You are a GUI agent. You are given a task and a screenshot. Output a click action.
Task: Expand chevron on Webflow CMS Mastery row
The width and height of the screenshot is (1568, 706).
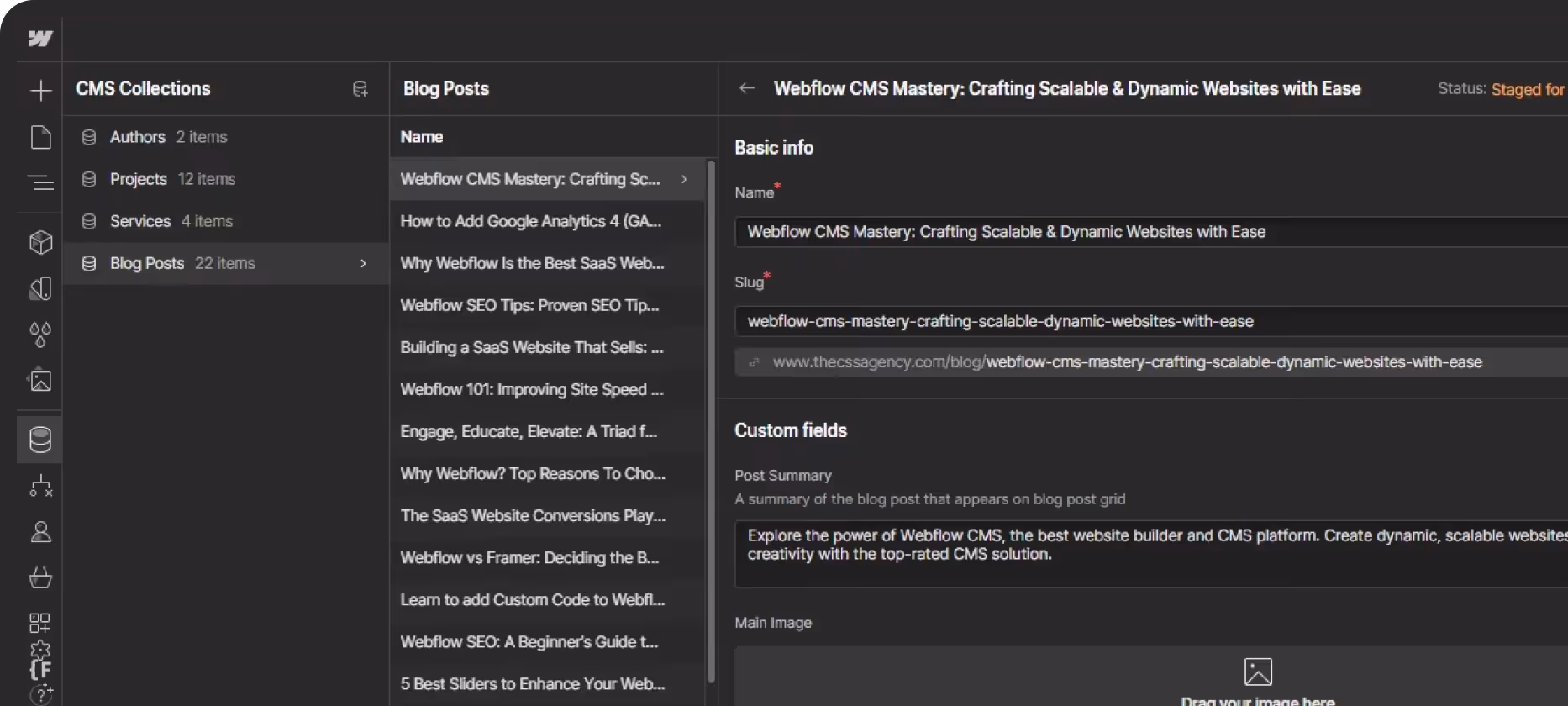(684, 179)
